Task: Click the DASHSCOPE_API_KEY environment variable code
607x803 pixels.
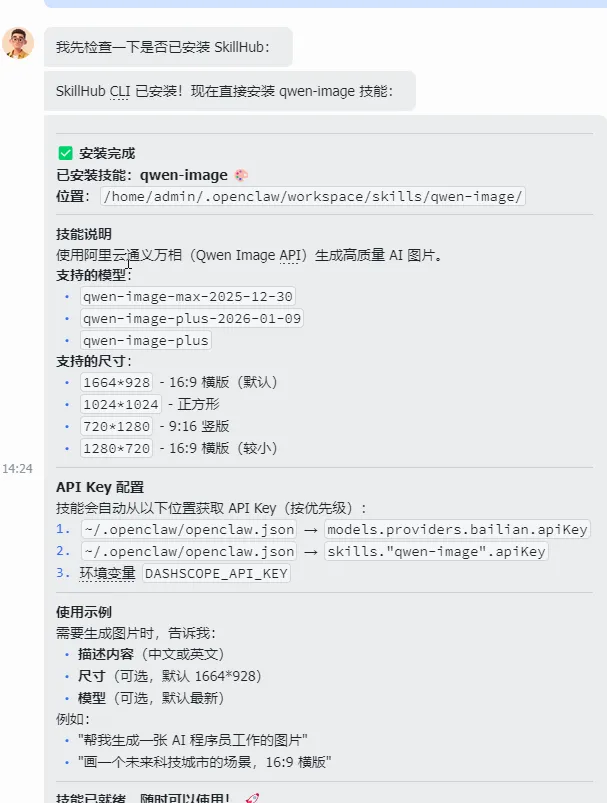Action: tap(216, 574)
